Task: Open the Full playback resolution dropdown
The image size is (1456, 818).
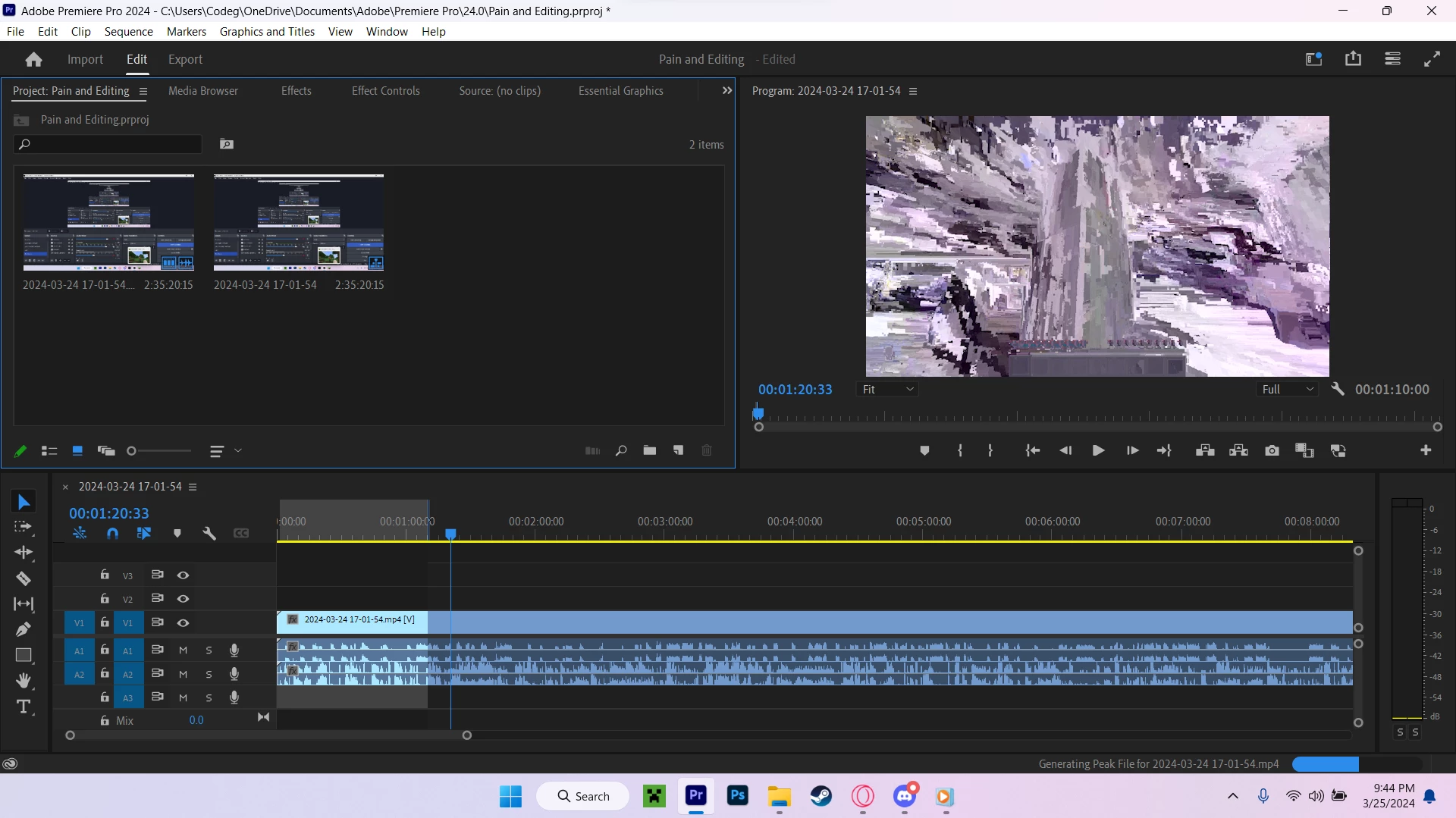Action: pyautogui.click(x=1287, y=389)
